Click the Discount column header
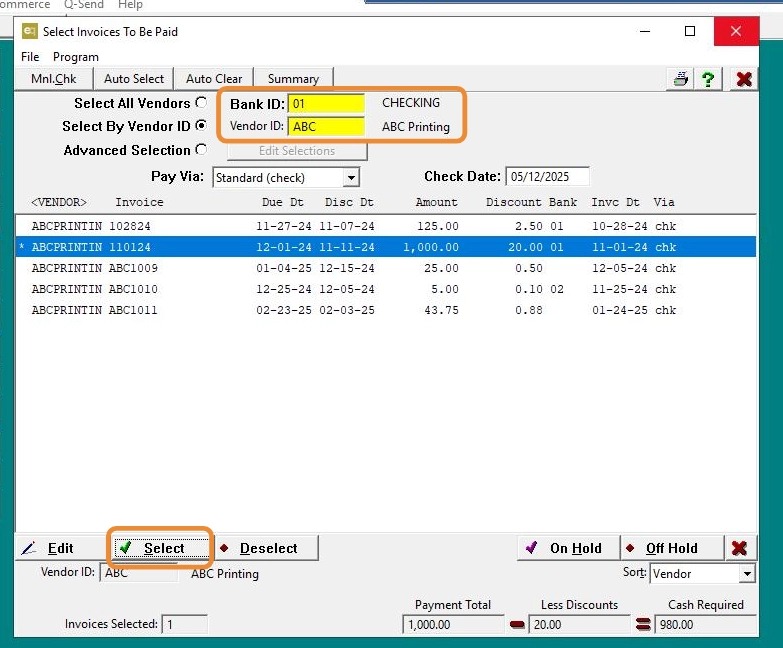This screenshot has height=648, width=783. click(514, 202)
